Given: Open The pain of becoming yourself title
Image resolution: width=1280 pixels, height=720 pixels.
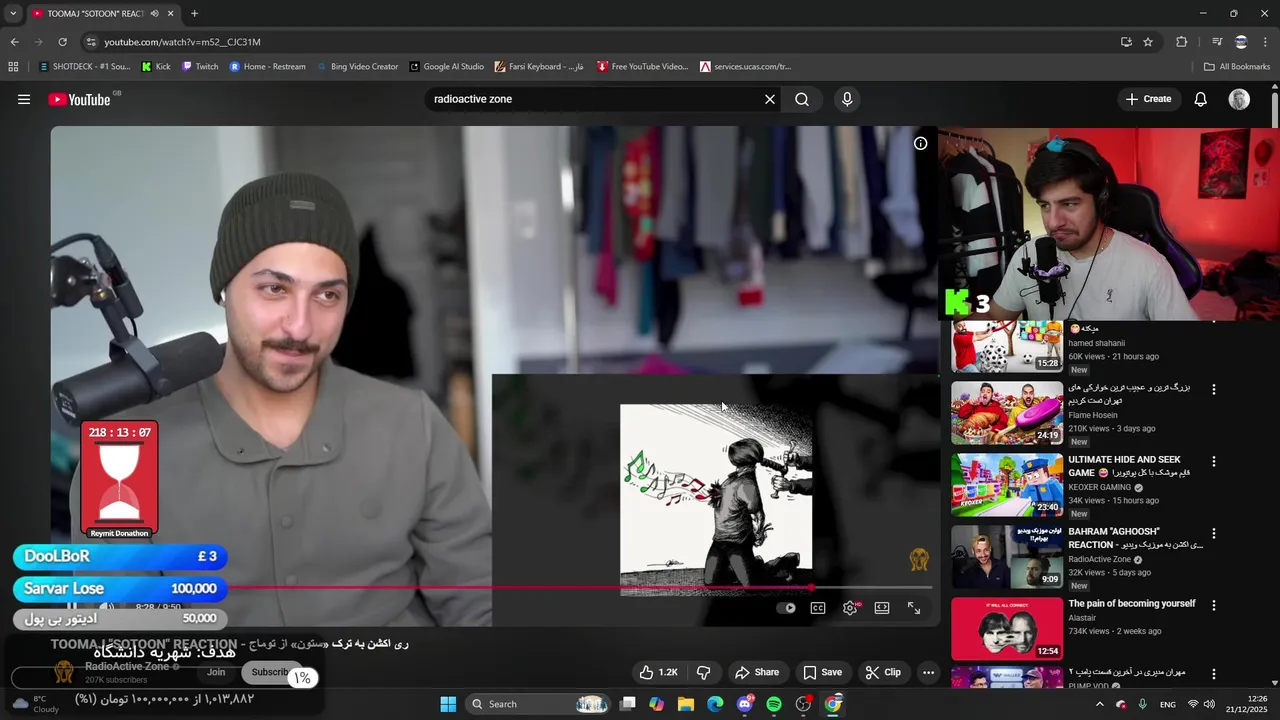Looking at the screenshot, I should click(1132, 604).
